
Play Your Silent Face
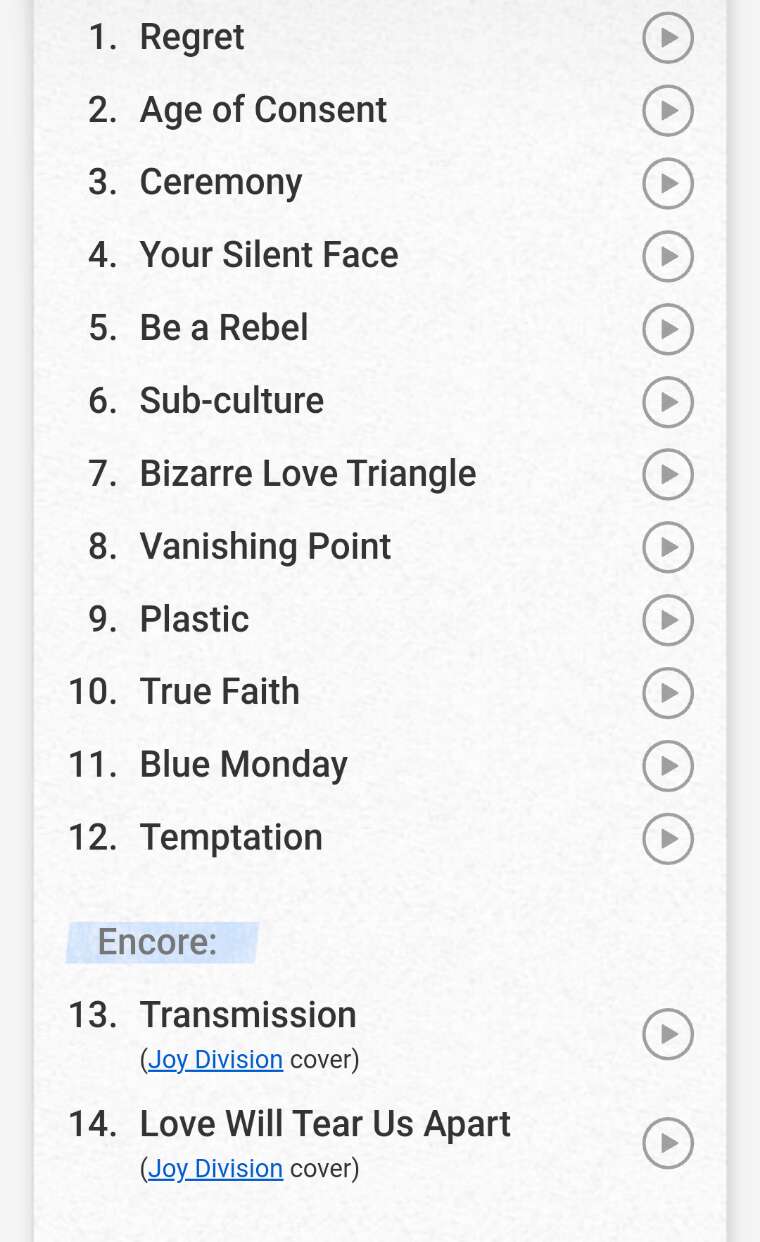667,256
